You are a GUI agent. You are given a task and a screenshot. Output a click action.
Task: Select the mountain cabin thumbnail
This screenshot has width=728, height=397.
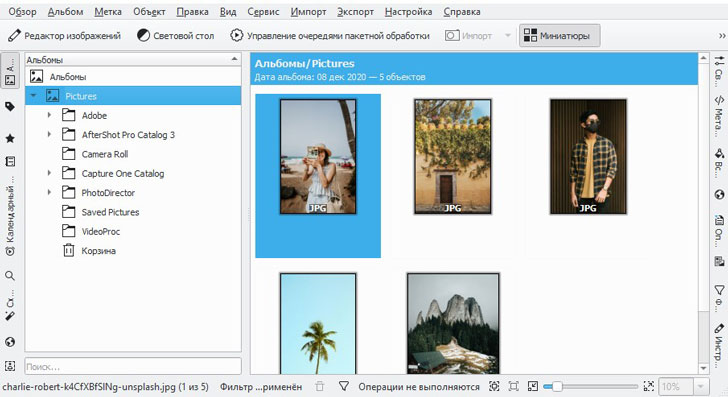[x=453, y=323]
